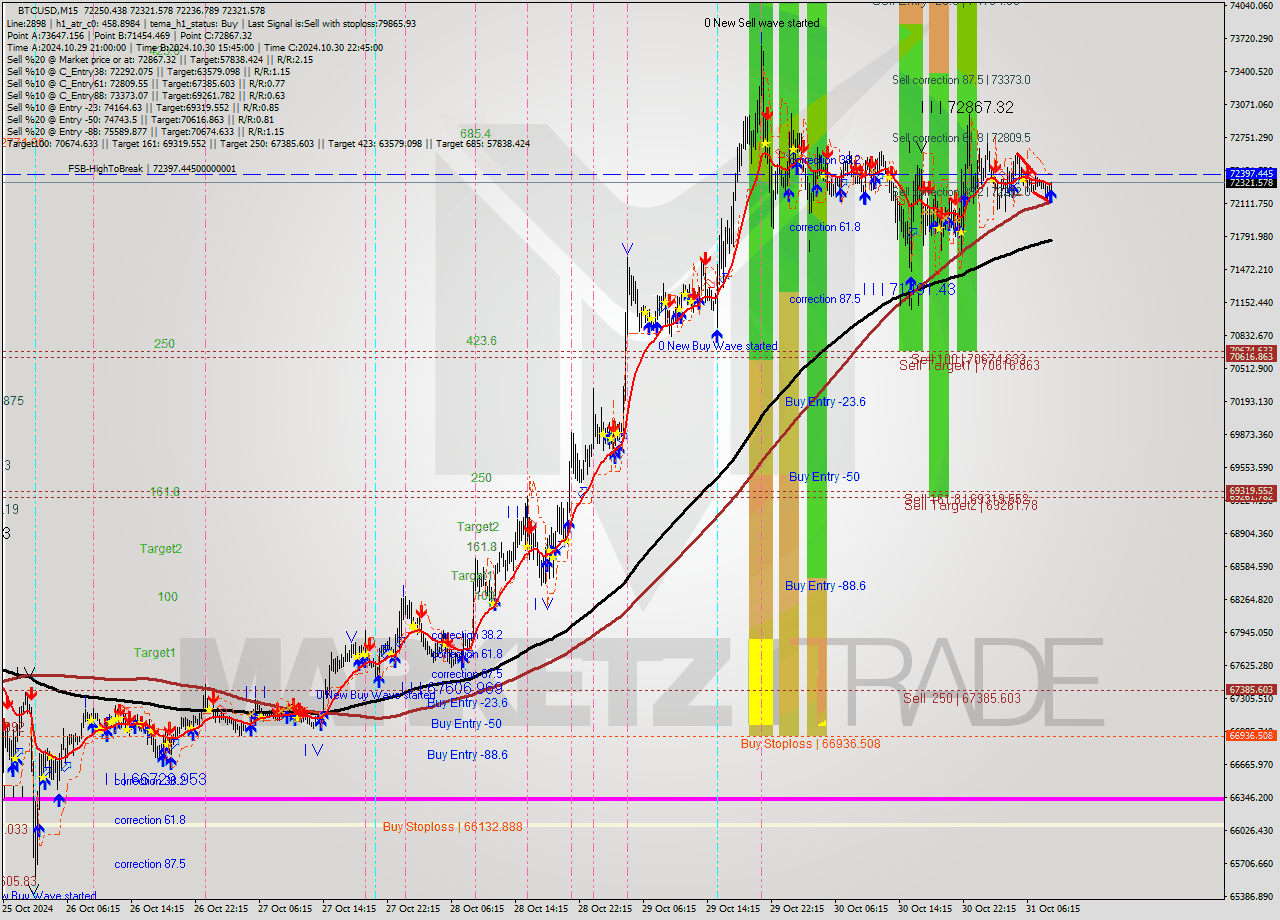This screenshot has width=1280, height=920.
Task: Click the 74040.000 price scale value
Action: (x=1251, y=6)
